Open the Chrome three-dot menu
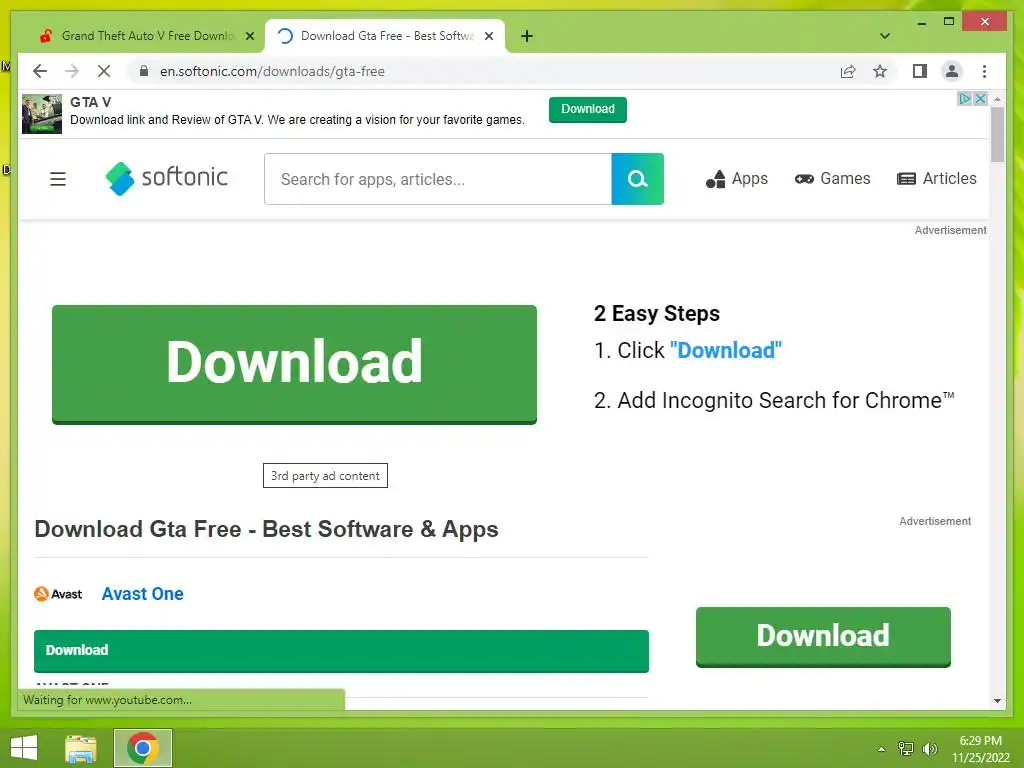This screenshot has width=1024, height=768. [984, 71]
